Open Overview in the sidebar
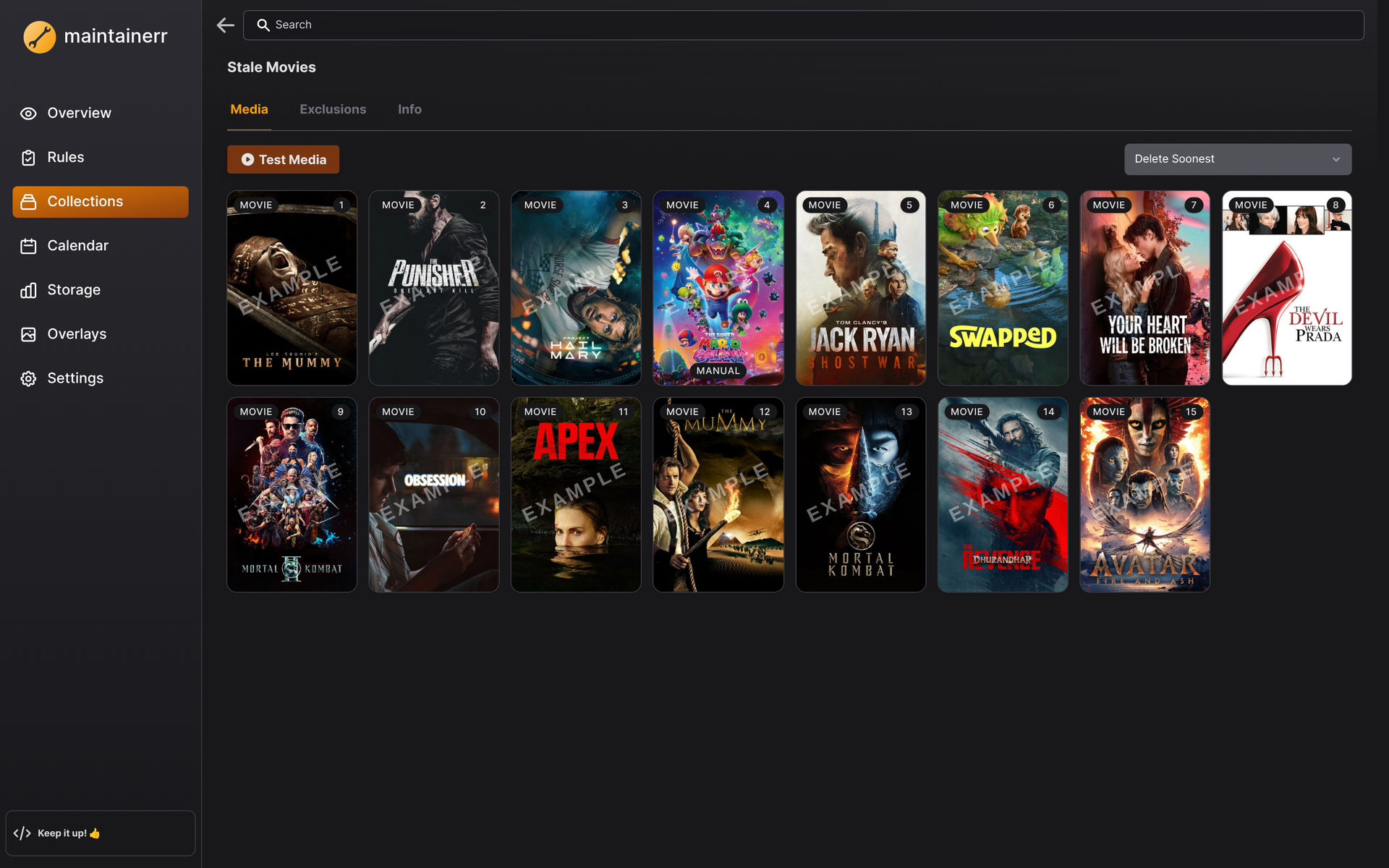The width and height of the screenshot is (1389, 868). [x=101, y=114]
